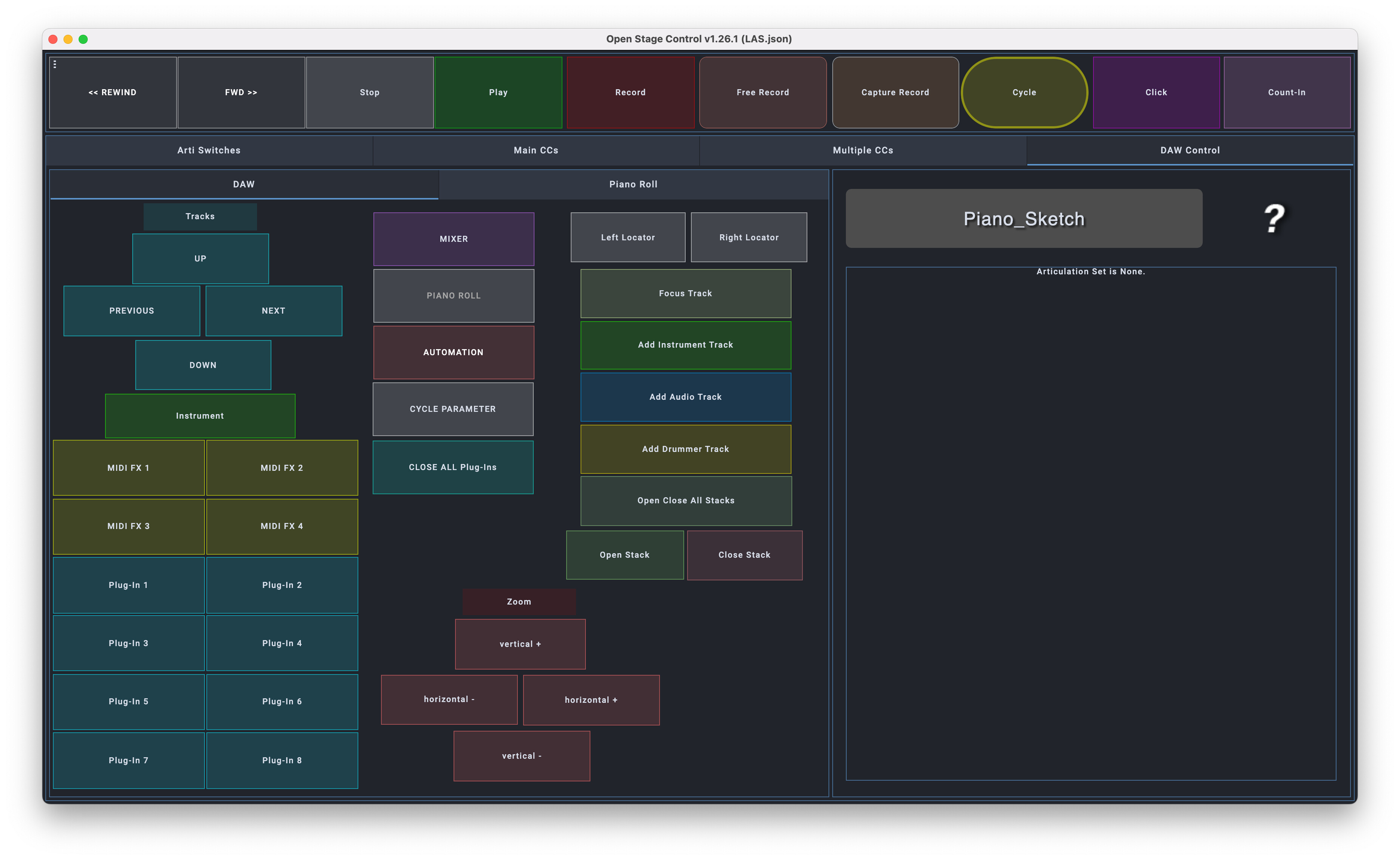Hit the << REWIND button
This screenshot has height=860, width=1400.
pos(113,92)
